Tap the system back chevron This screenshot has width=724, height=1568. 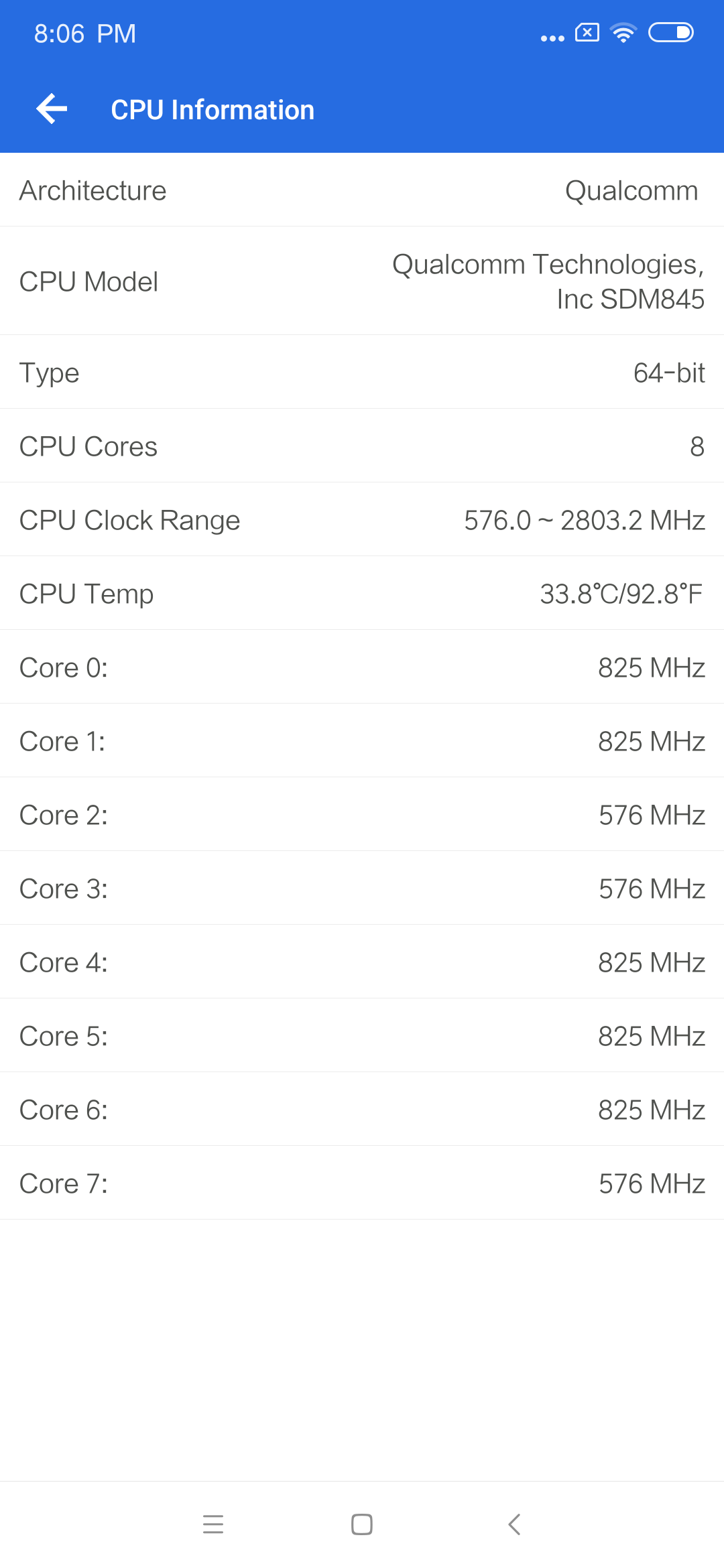click(514, 1524)
